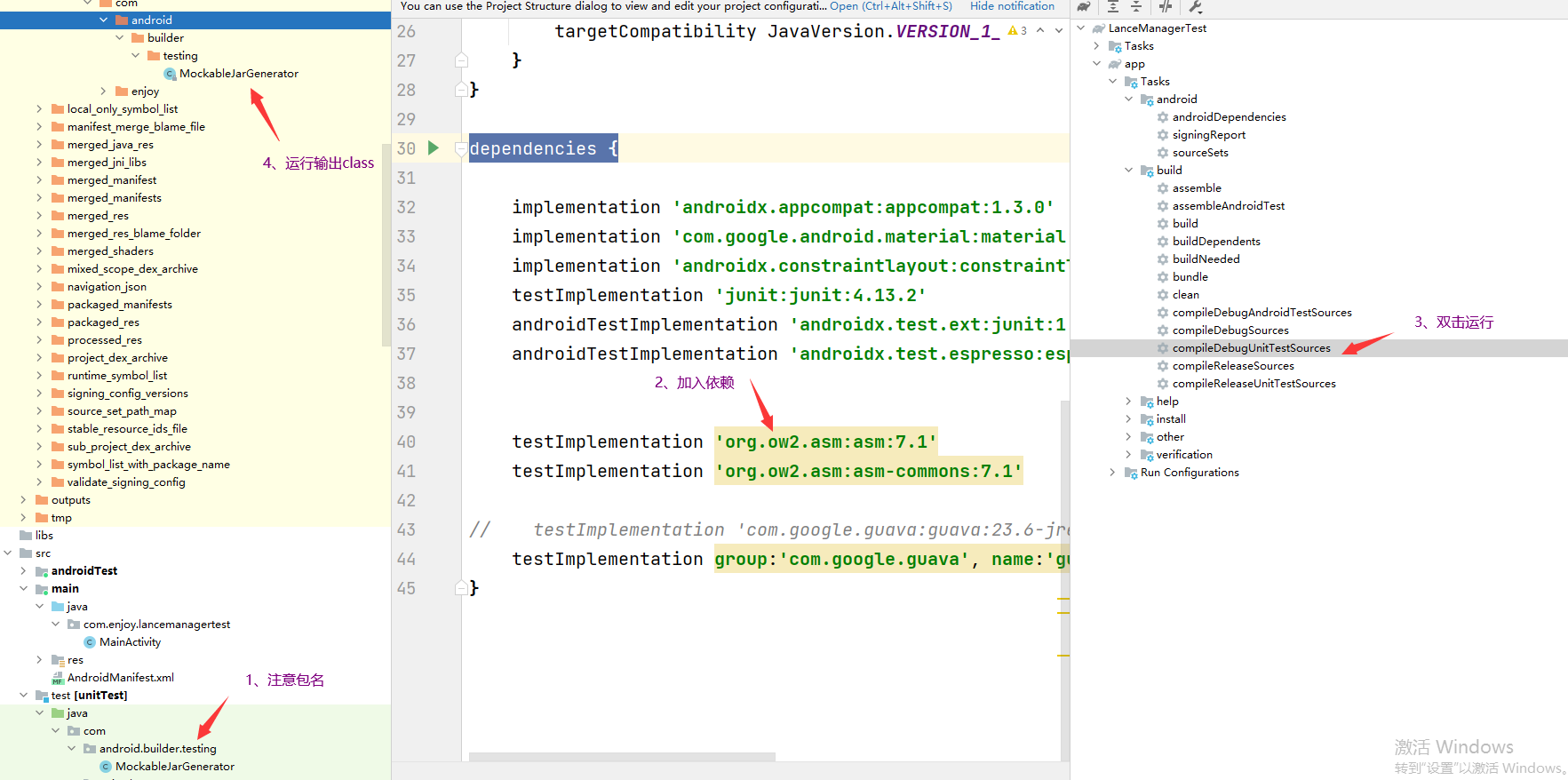The width and height of the screenshot is (1568, 780).
Task: Select the validate_signing_config folder
Action: pos(125,482)
